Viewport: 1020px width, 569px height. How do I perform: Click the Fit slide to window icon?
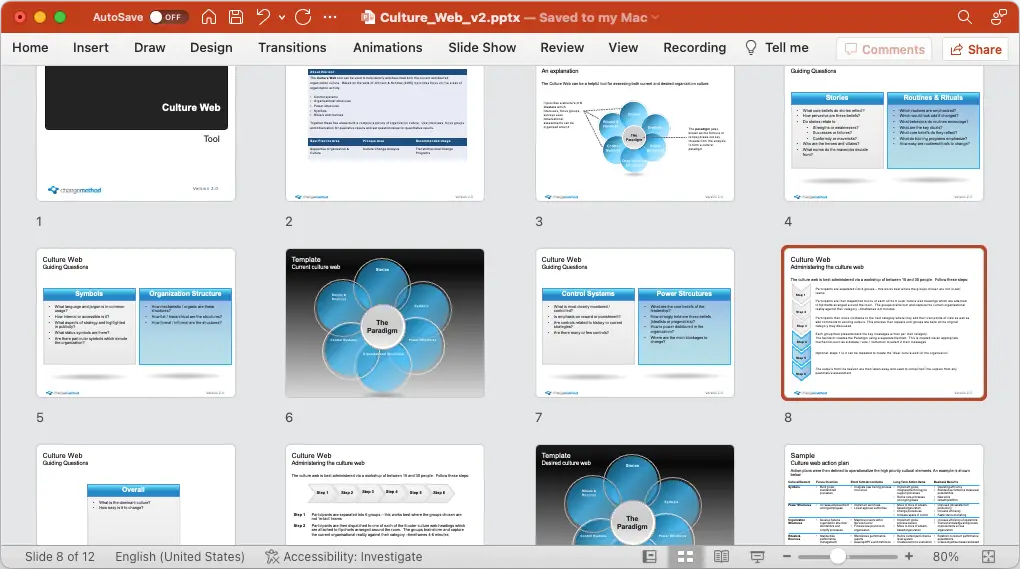tap(989, 557)
